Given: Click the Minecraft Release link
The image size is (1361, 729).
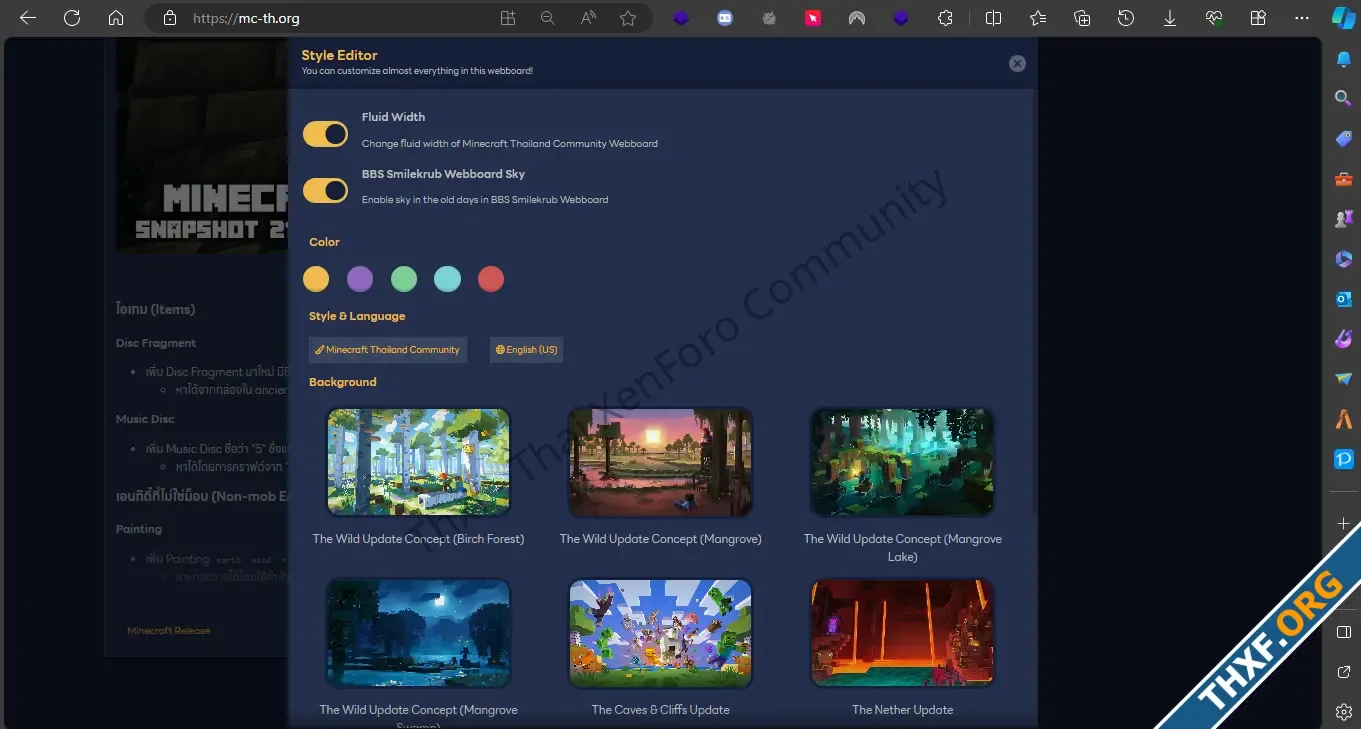Looking at the screenshot, I should 169,631.
